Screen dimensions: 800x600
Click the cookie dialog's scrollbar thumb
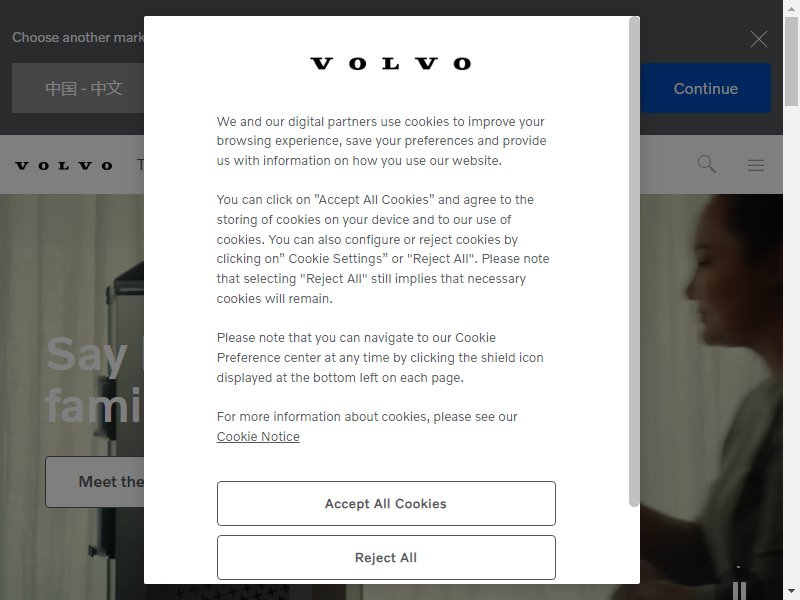[634, 261]
